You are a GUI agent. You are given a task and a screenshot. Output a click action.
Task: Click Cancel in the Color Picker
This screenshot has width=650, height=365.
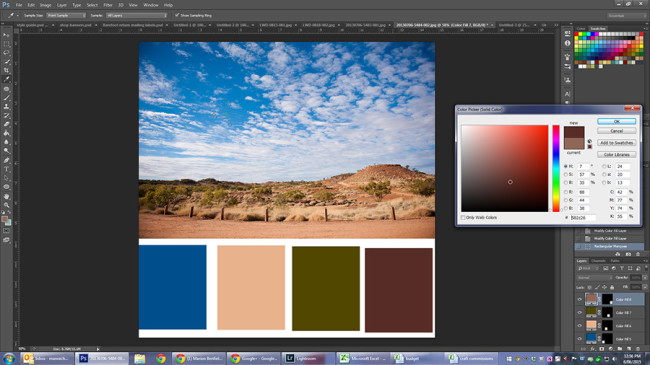point(616,131)
